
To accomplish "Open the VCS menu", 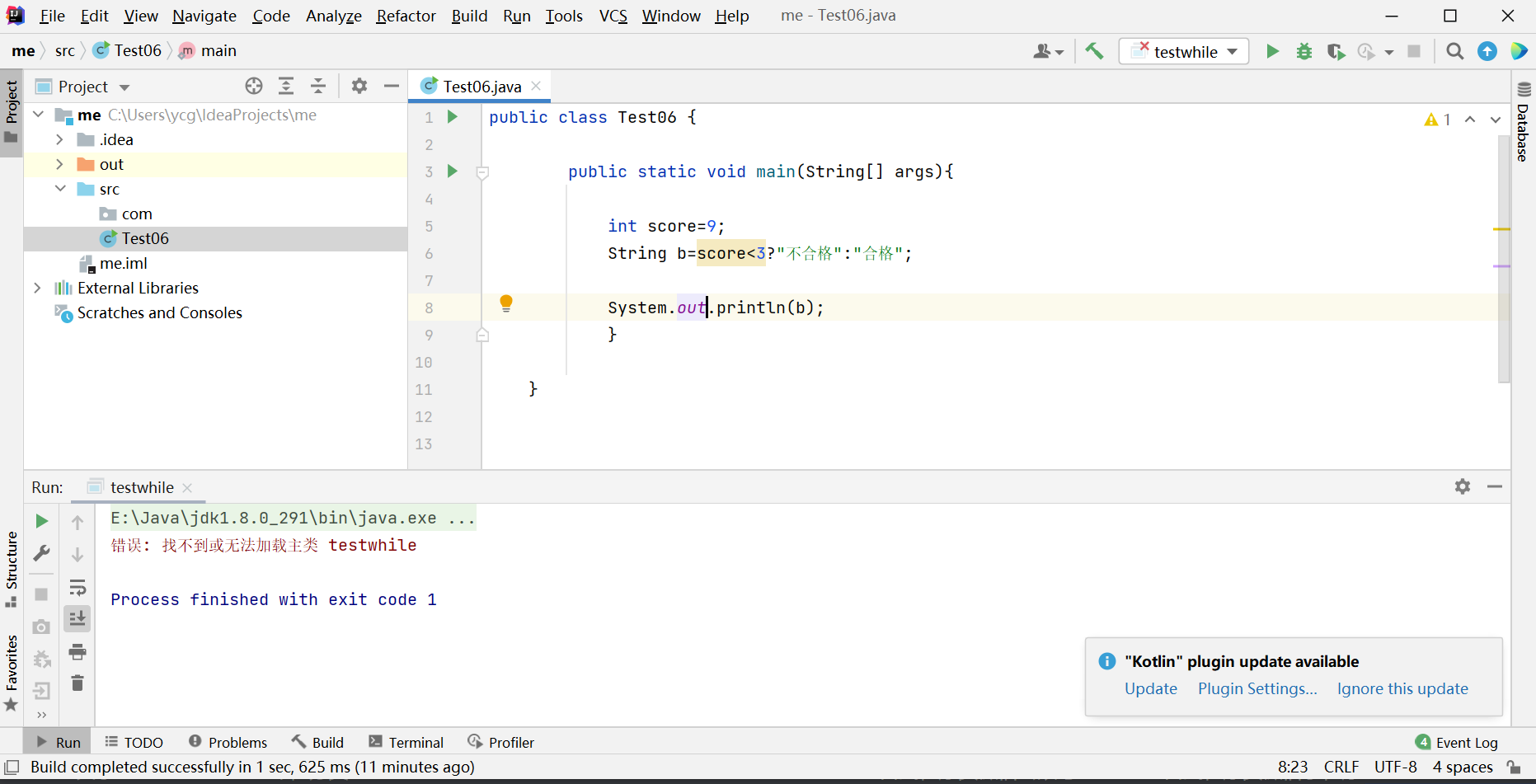I will 613,16.
